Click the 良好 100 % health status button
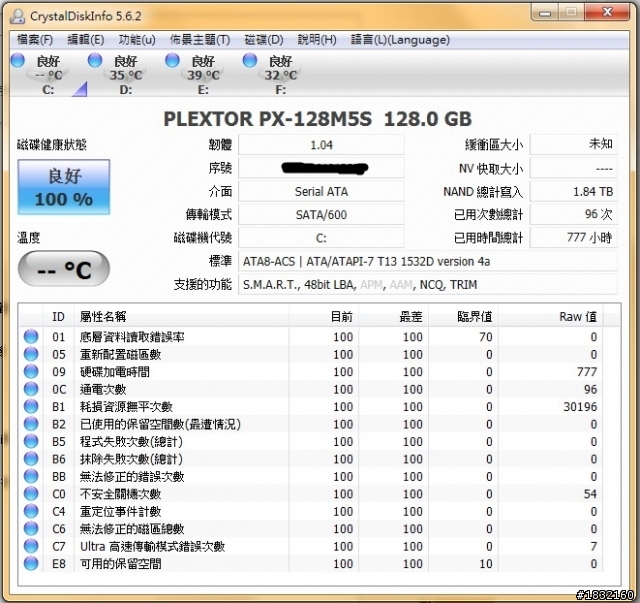Viewport: 640px width, 603px height. tap(64, 187)
